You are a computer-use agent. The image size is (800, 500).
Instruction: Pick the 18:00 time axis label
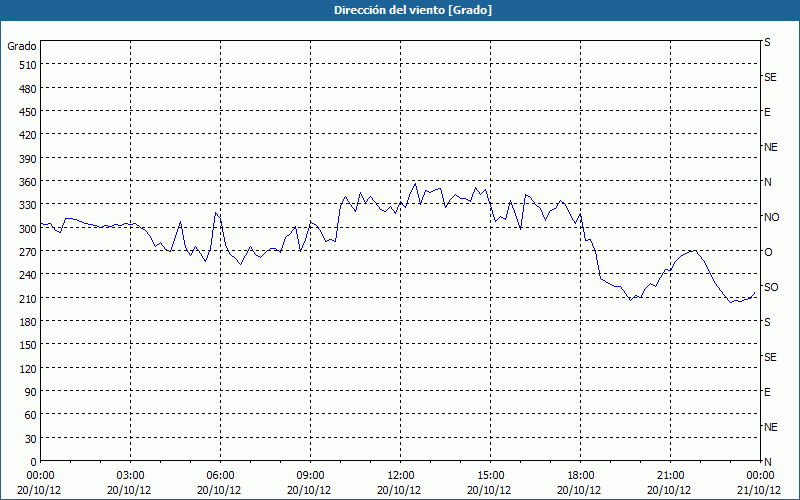coord(581,476)
